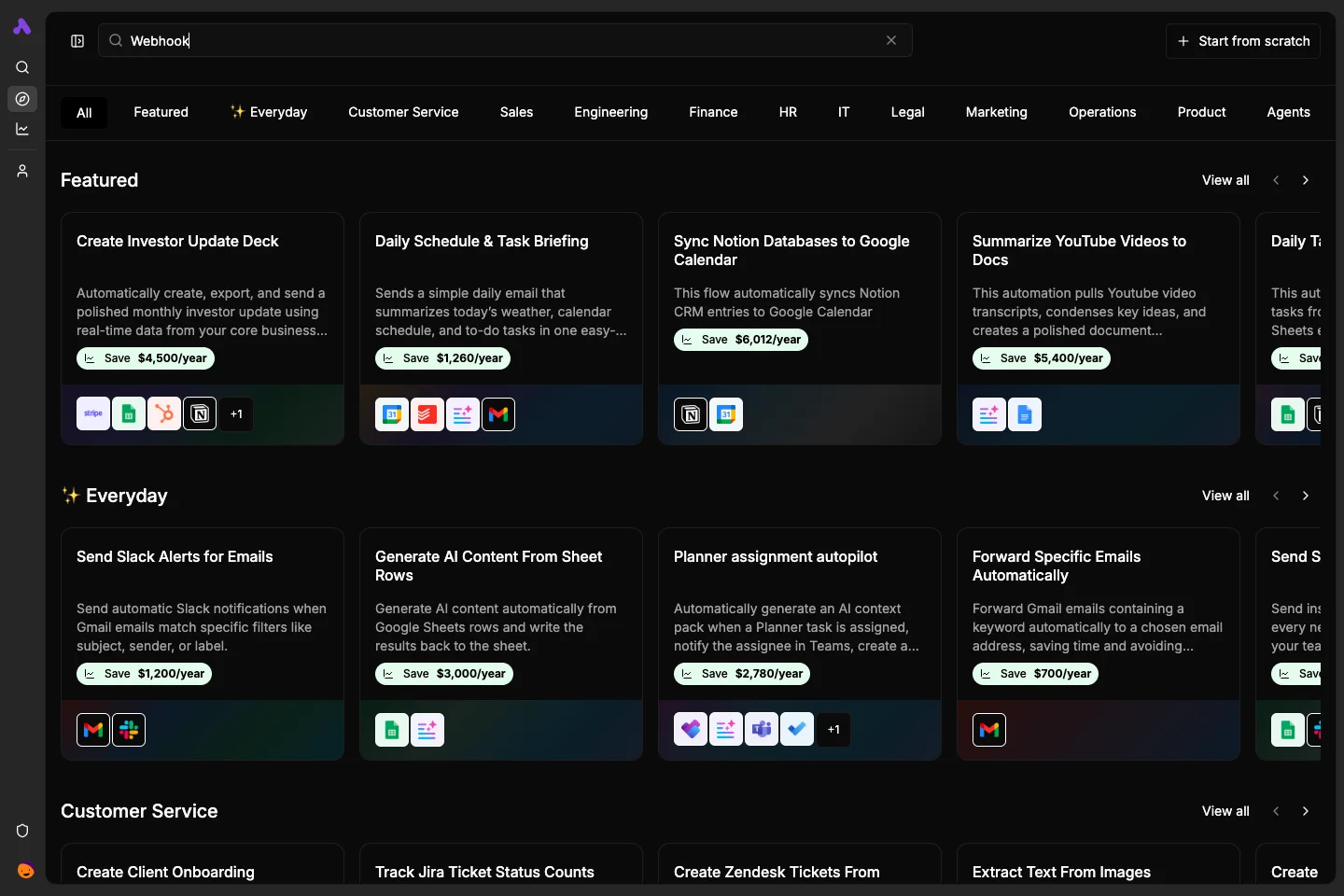Go to the Legal tab
Screen dimensions: 1344x896
pyautogui.click(x=907, y=112)
